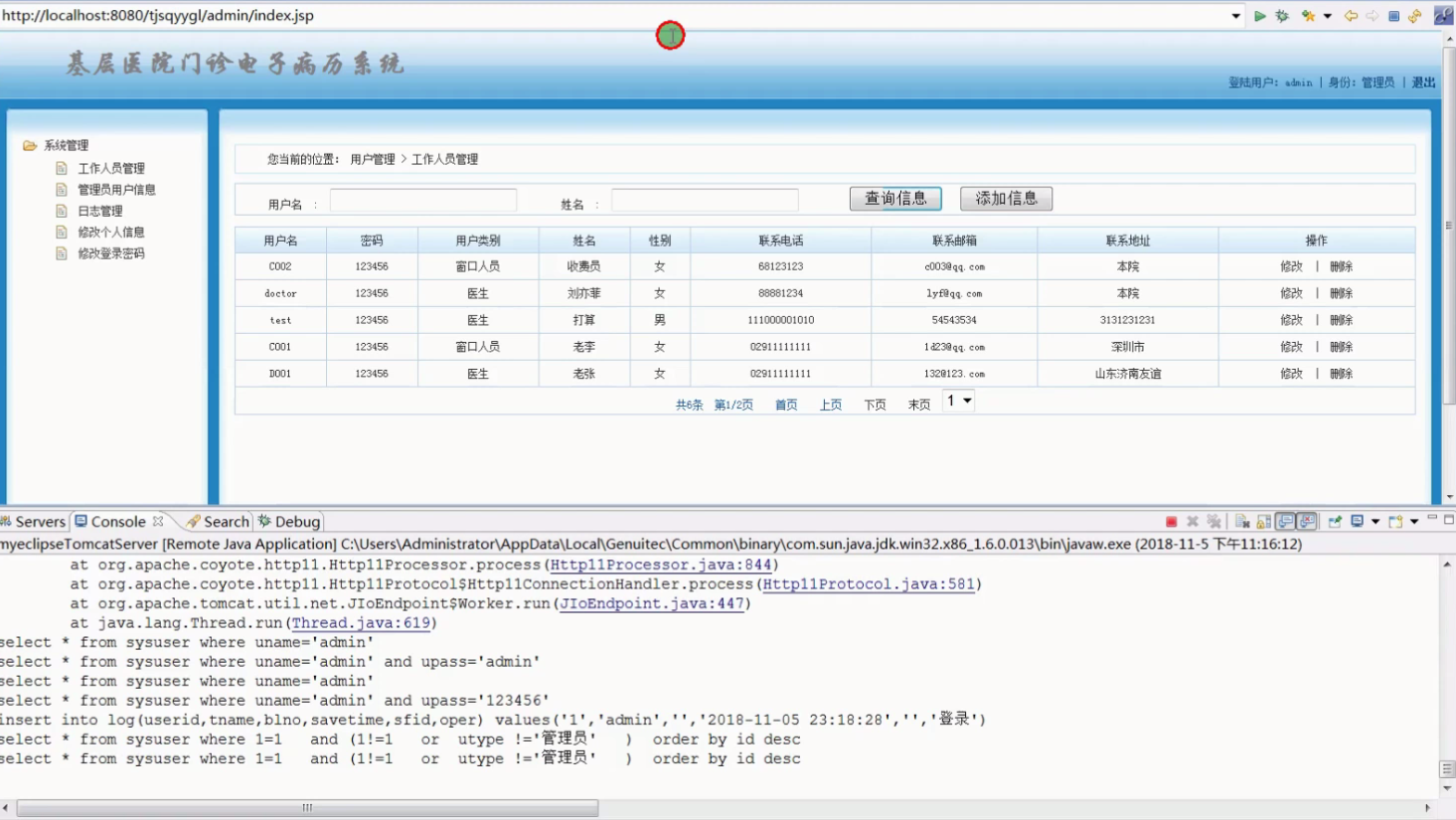Image resolution: width=1456 pixels, height=820 pixels.
Task: Open 工作人员管理 in the sidebar
Action: (111, 168)
